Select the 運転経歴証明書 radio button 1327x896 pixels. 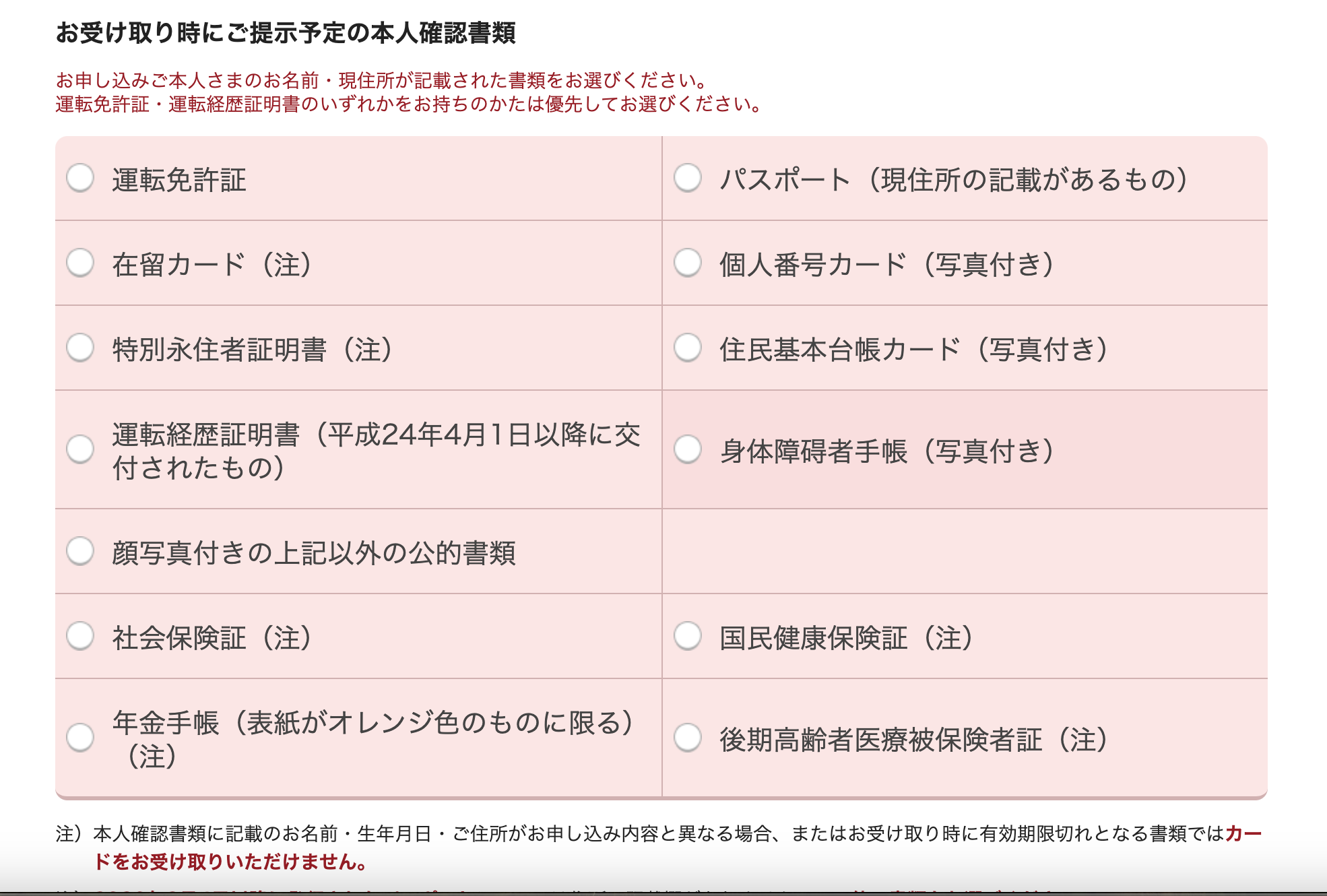(x=80, y=449)
